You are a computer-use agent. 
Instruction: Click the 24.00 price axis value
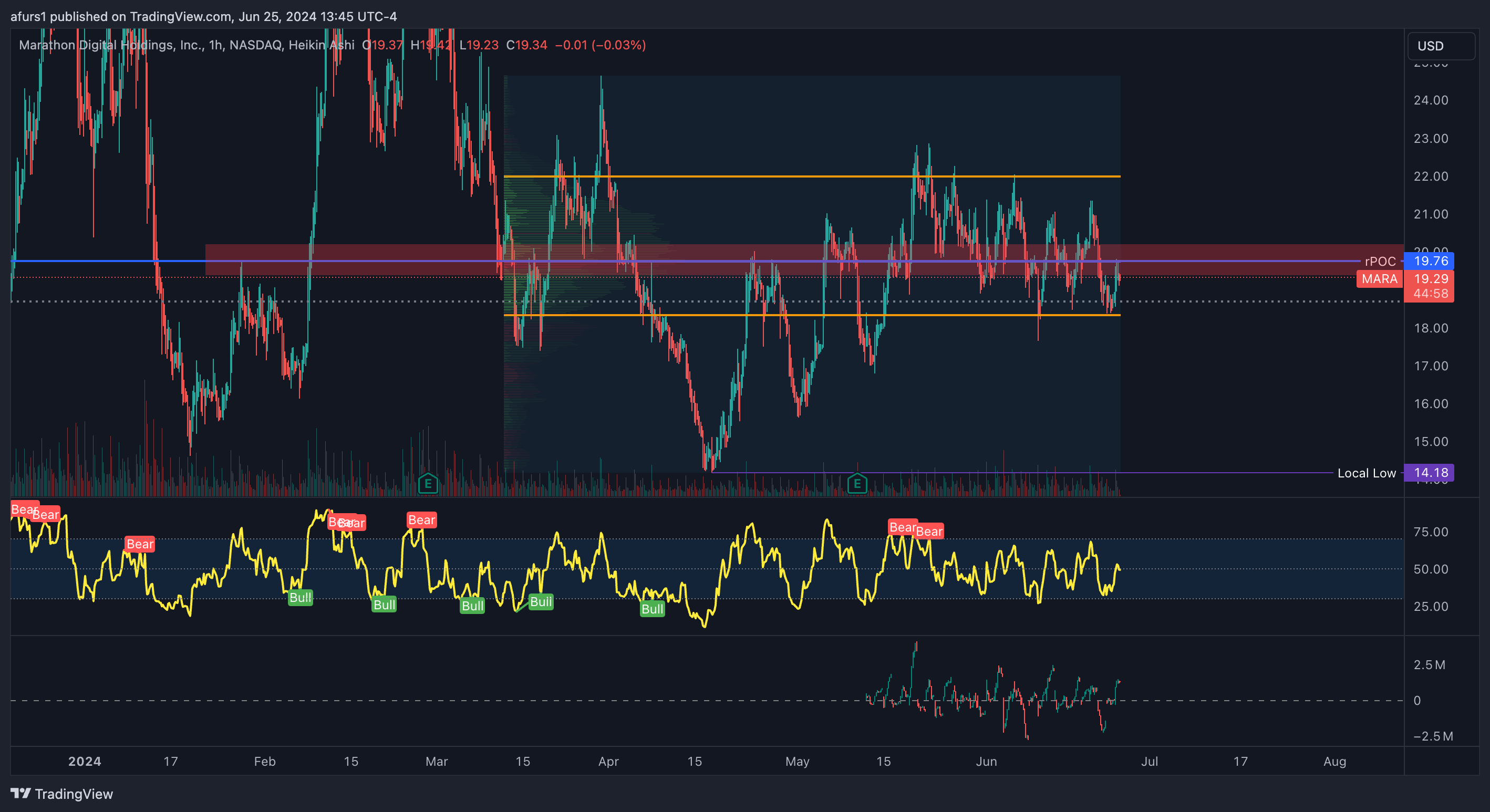[1431, 100]
